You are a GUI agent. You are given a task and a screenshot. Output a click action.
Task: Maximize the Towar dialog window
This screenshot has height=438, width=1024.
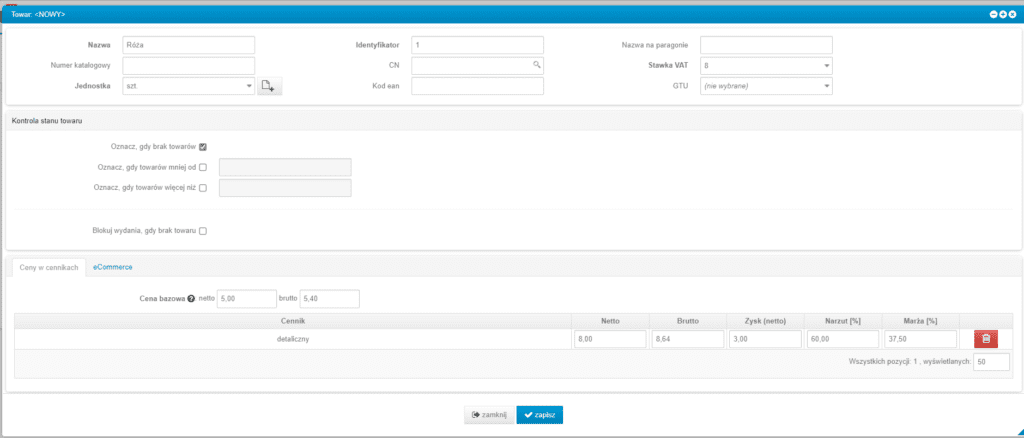[1002, 14]
